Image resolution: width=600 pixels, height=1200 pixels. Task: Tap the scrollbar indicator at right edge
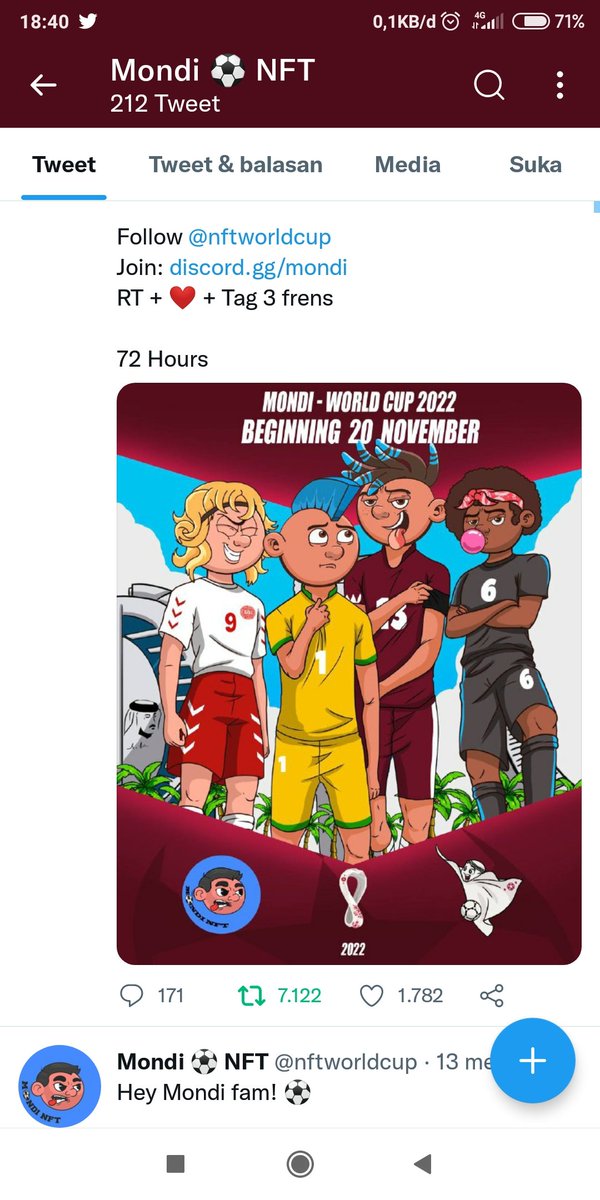point(596,208)
